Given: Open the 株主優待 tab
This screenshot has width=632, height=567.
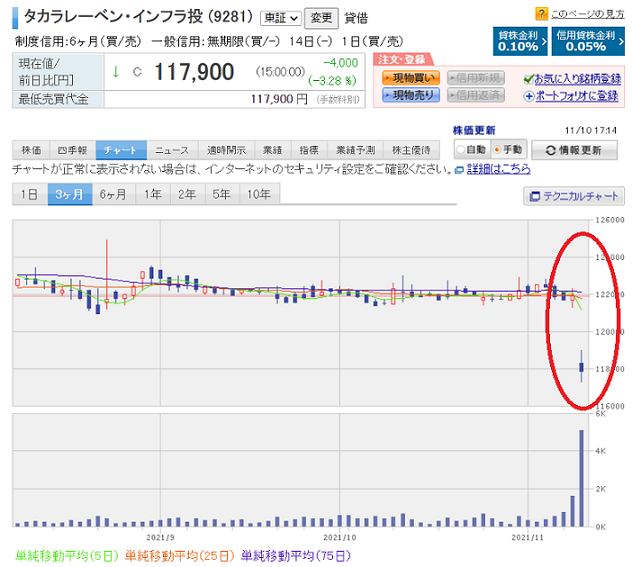Looking at the screenshot, I should click(x=411, y=150).
